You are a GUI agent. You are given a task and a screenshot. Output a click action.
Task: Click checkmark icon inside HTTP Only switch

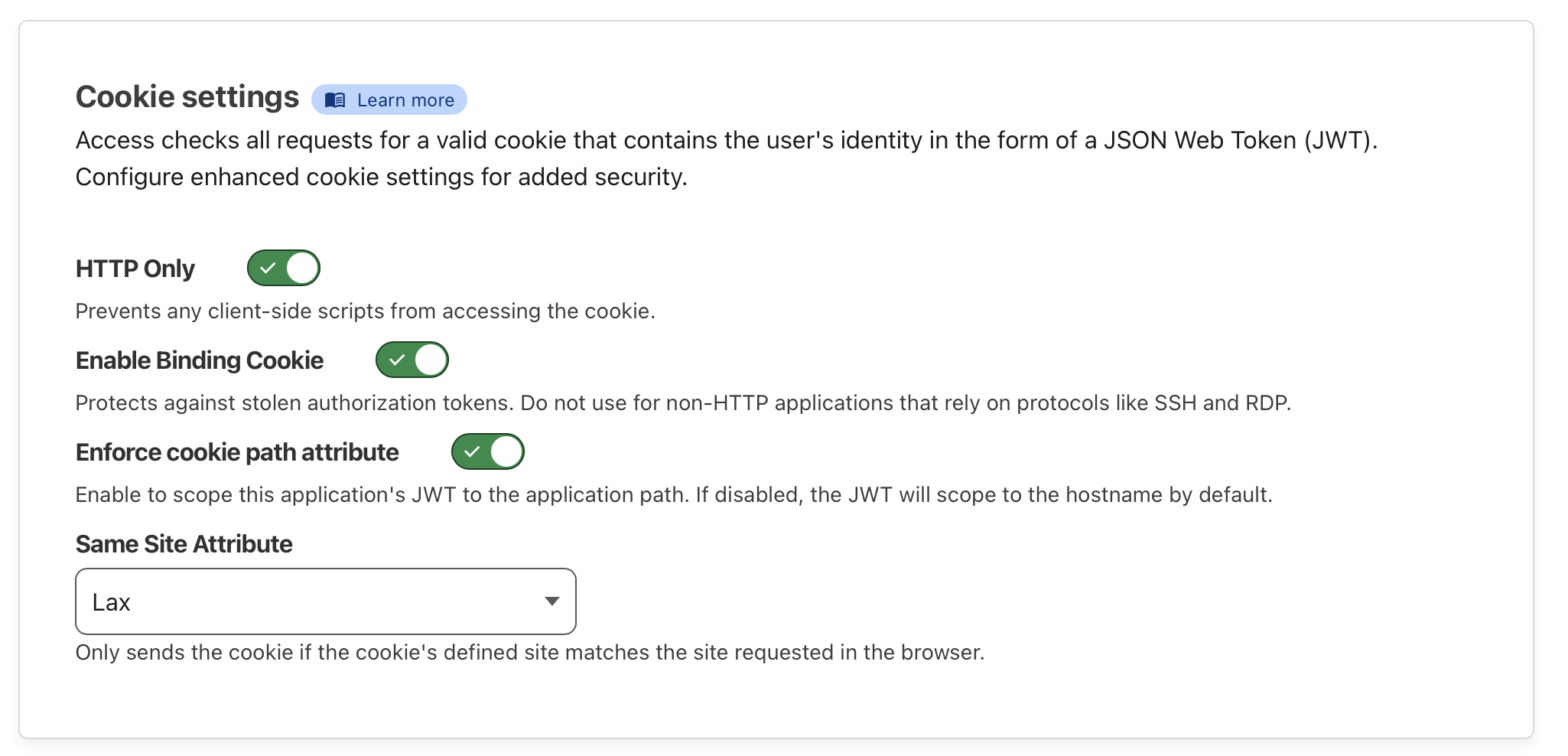click(268, 269)
